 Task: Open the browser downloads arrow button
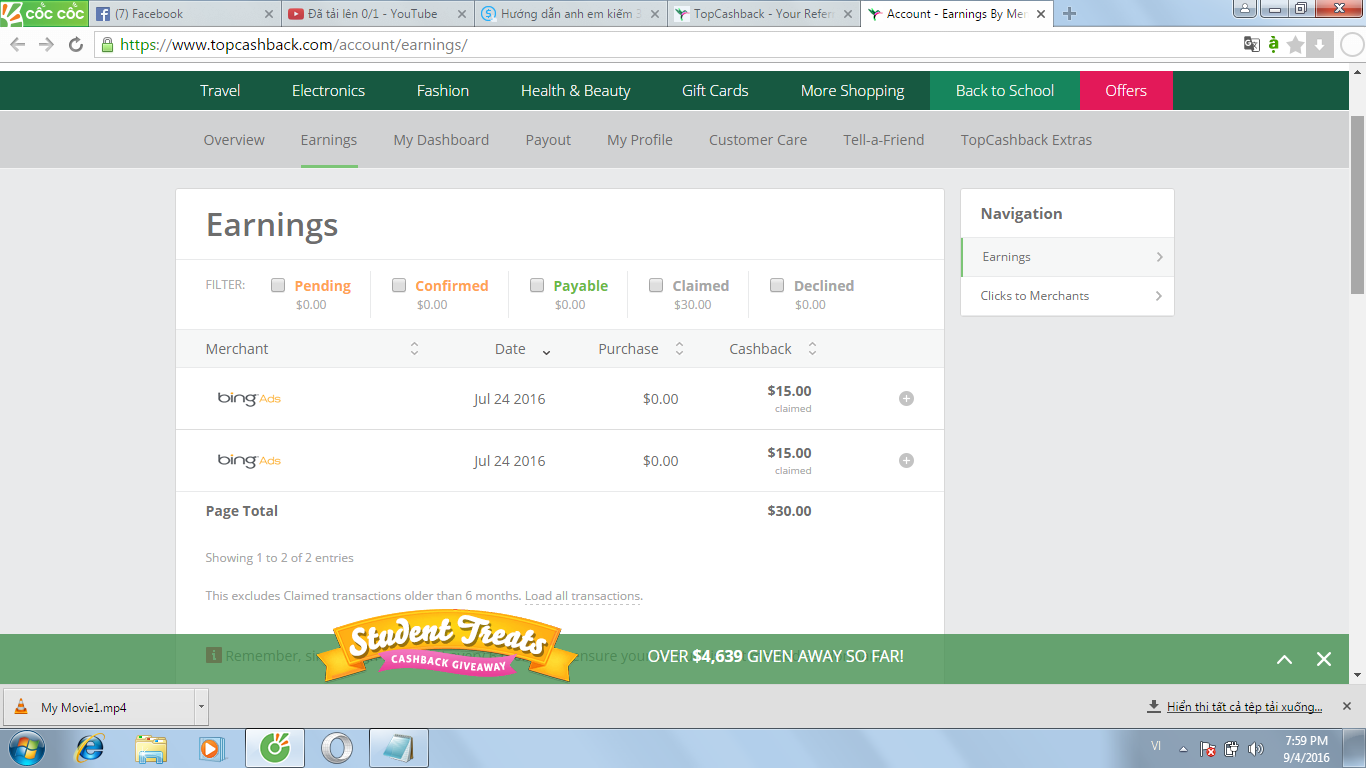pos(1320,44)
